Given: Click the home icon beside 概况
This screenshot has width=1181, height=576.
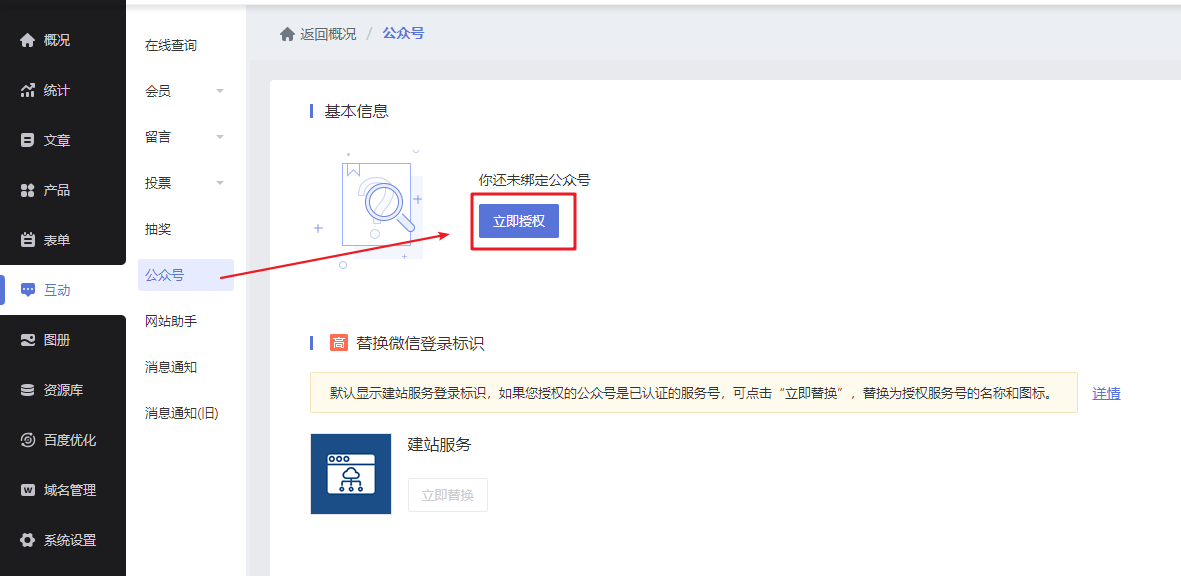Looking at the screenshot, I should [28, 41].
